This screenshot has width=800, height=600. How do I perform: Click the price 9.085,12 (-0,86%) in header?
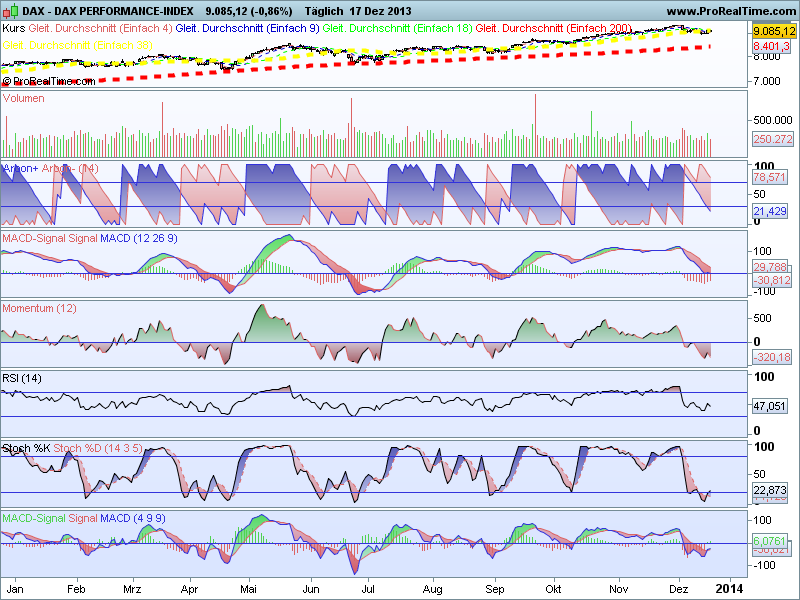pos(249,11)
